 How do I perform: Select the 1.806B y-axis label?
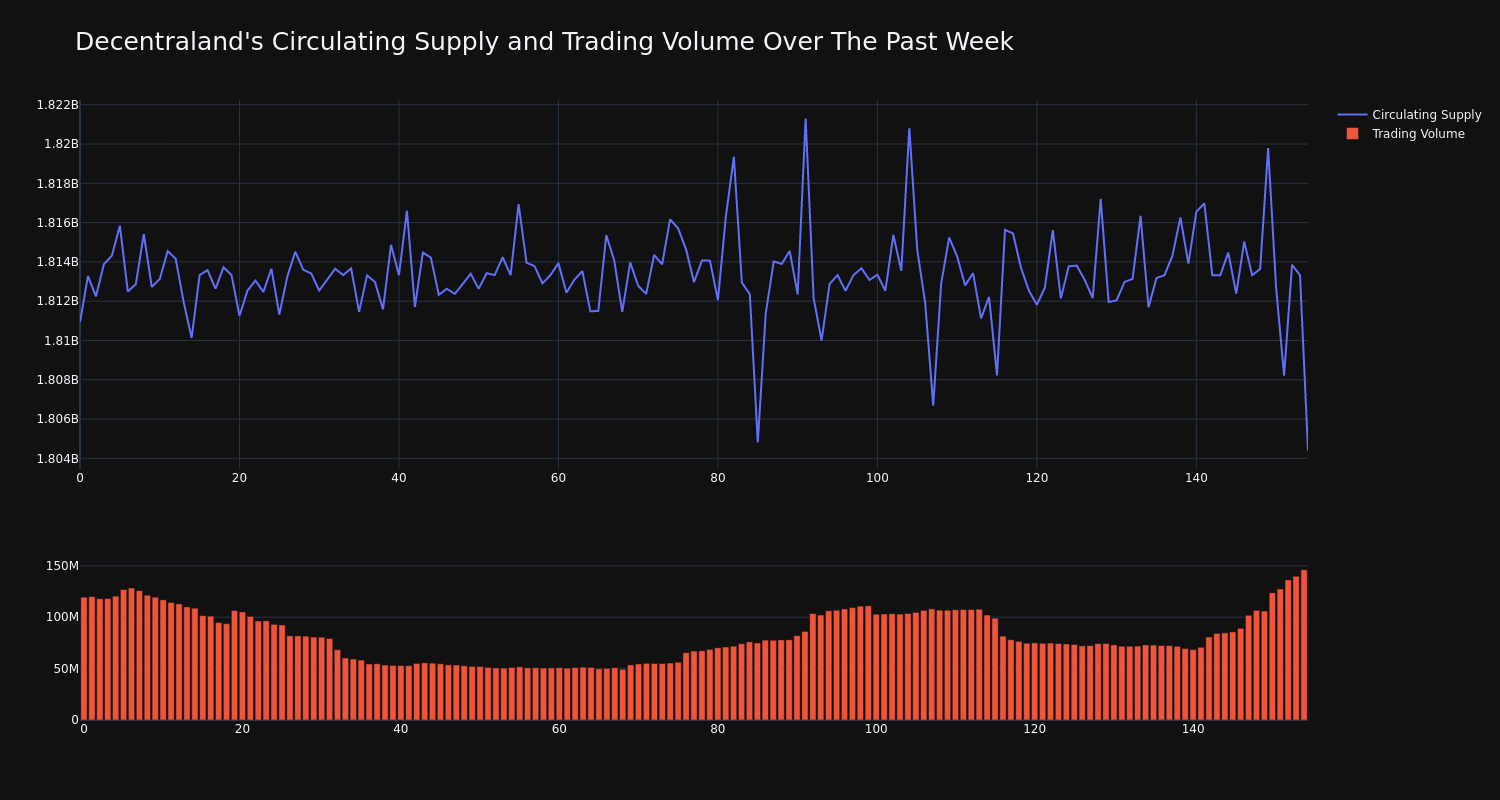coord(57,419)
